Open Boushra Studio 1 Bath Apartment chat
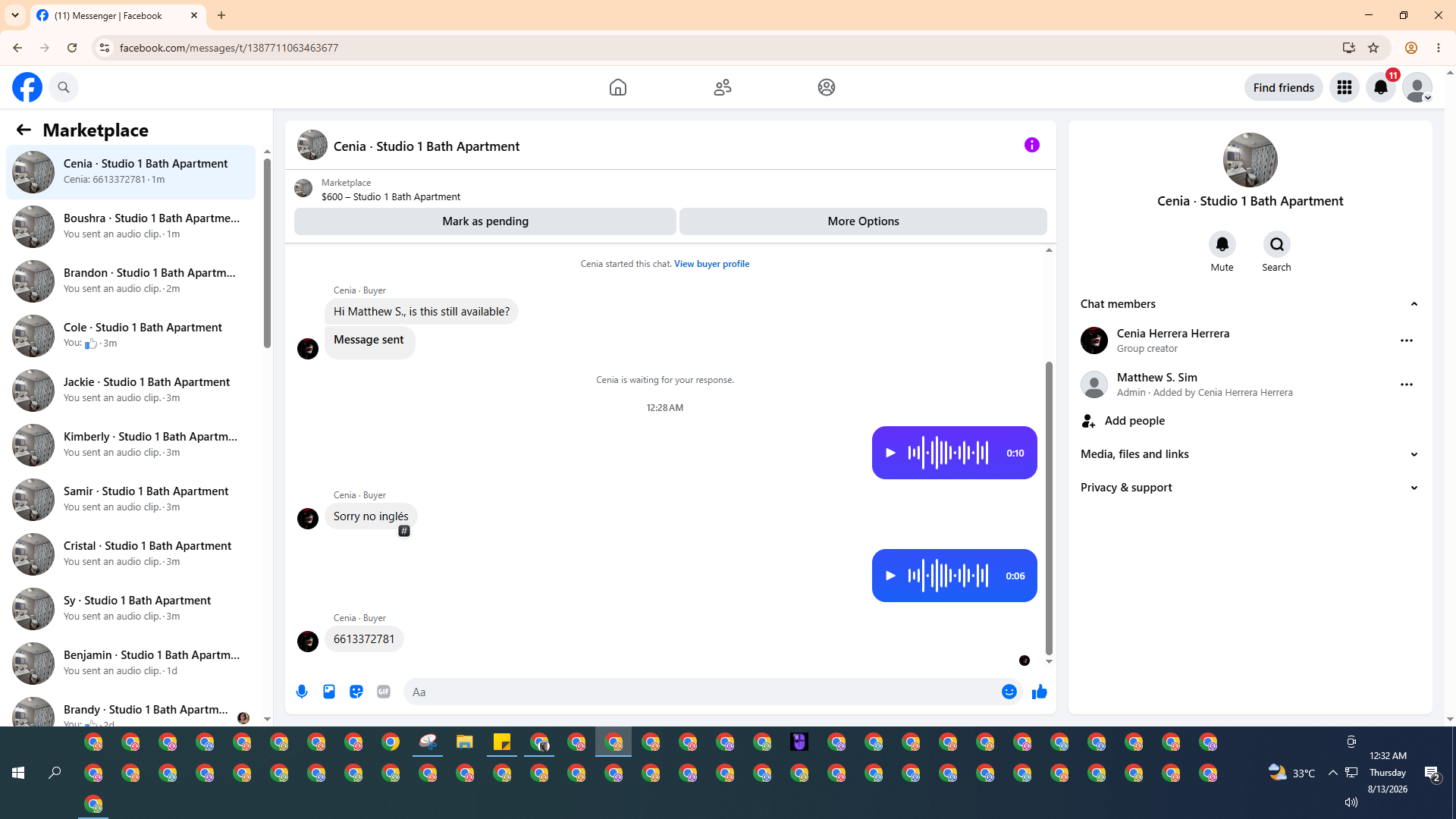The width and height of the screenshot is (1456, 819). coord(131,226)
